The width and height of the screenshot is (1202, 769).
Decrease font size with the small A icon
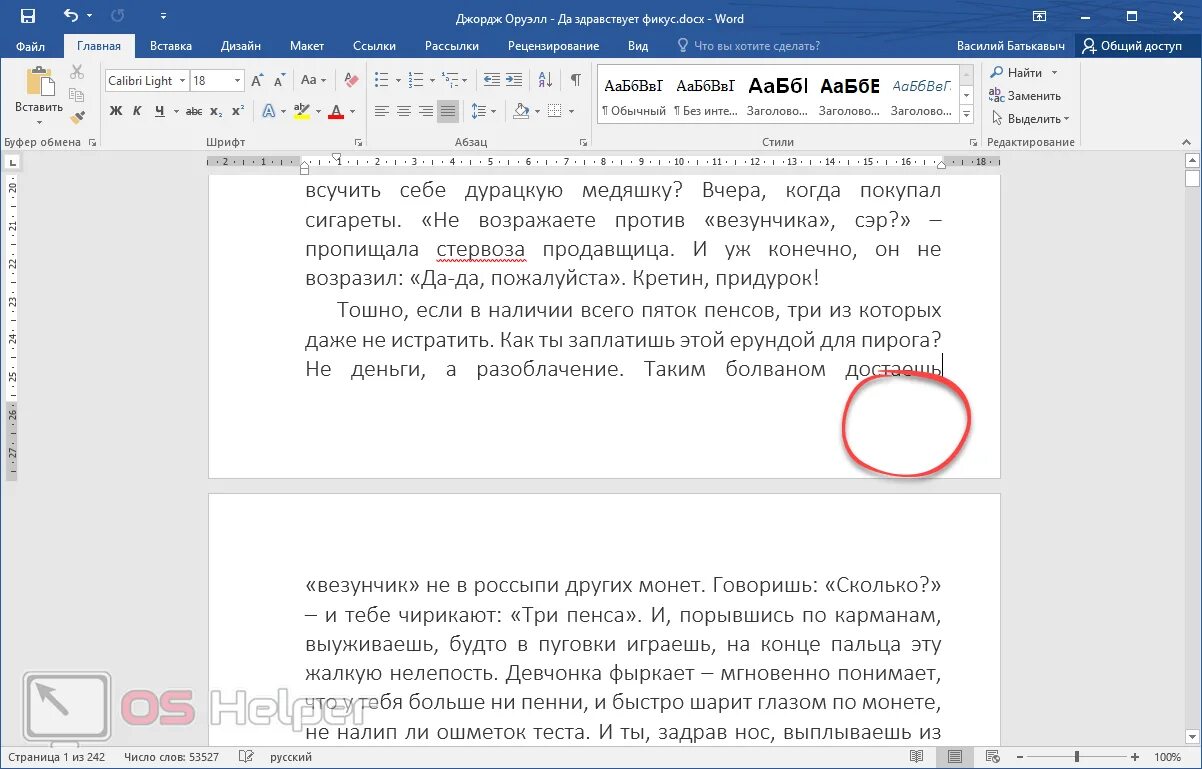pos(279,81)
